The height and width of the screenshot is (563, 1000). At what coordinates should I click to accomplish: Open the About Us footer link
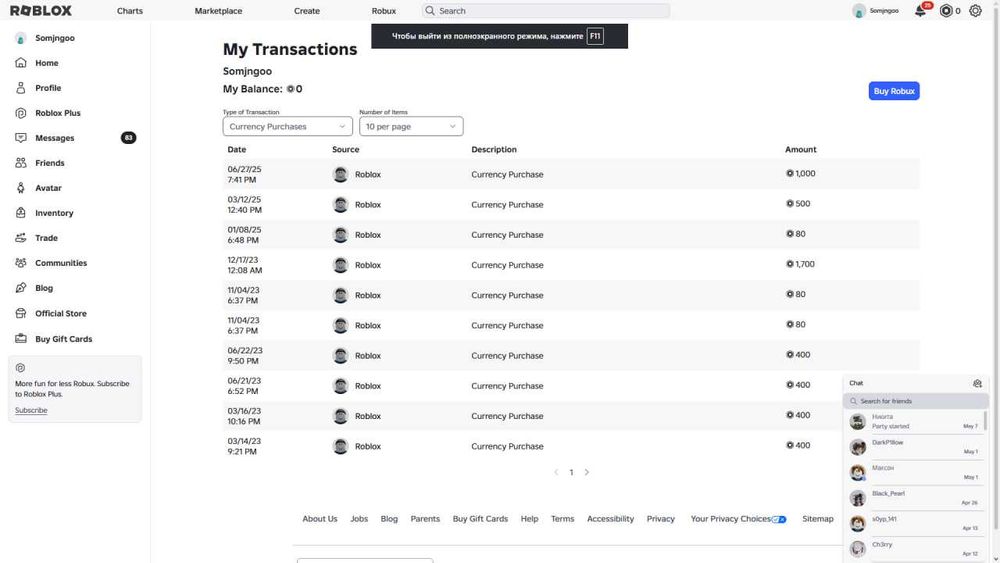coord(320,519)
